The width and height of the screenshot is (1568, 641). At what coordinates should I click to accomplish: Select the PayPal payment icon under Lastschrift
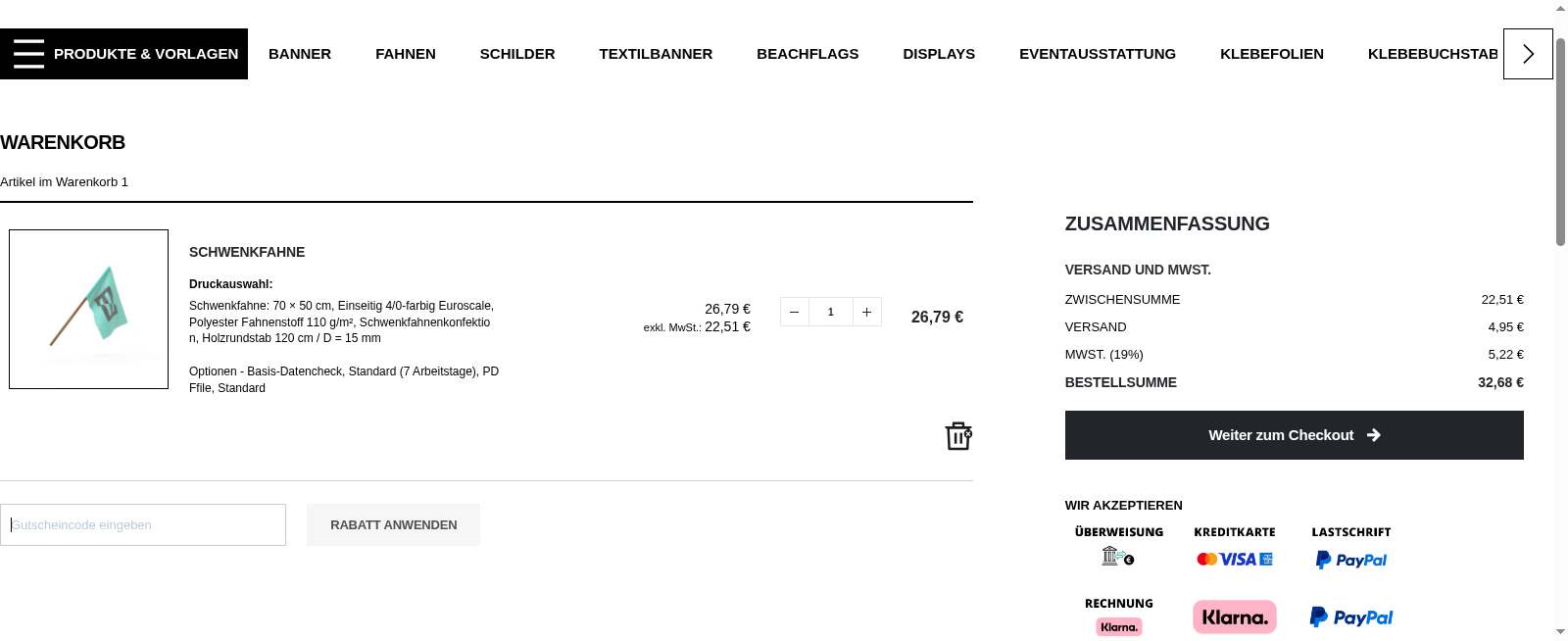click(1350, 560)
